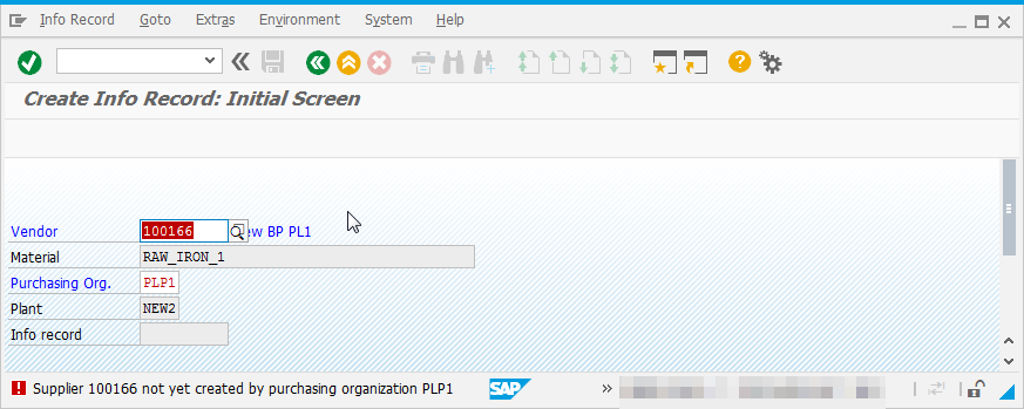Open Vendor search help button
This screenshot has height=409, width=1024.
pyautogui.click(x=238, y=231)
